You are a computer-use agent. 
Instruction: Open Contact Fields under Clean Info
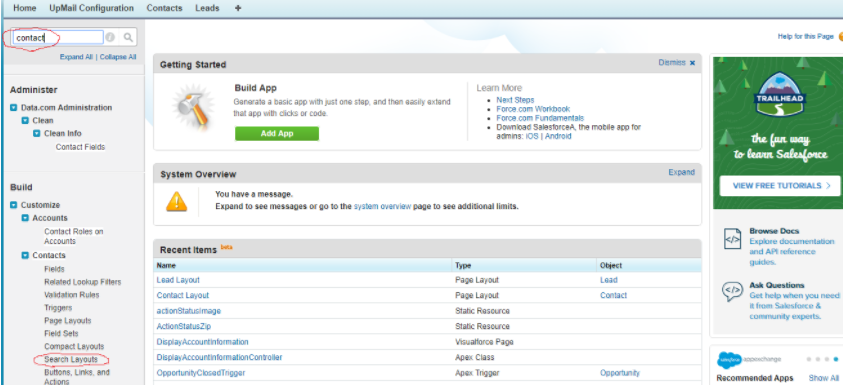80,147
